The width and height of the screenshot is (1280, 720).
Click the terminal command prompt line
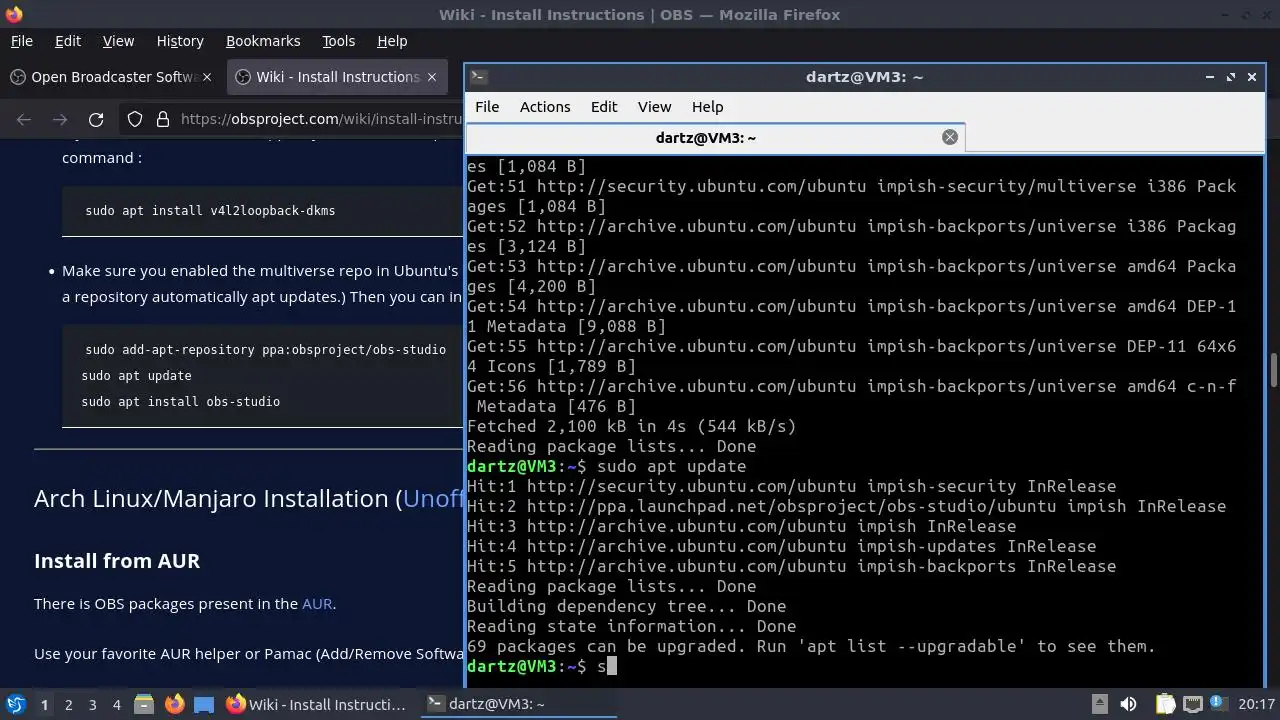[542, 666]
